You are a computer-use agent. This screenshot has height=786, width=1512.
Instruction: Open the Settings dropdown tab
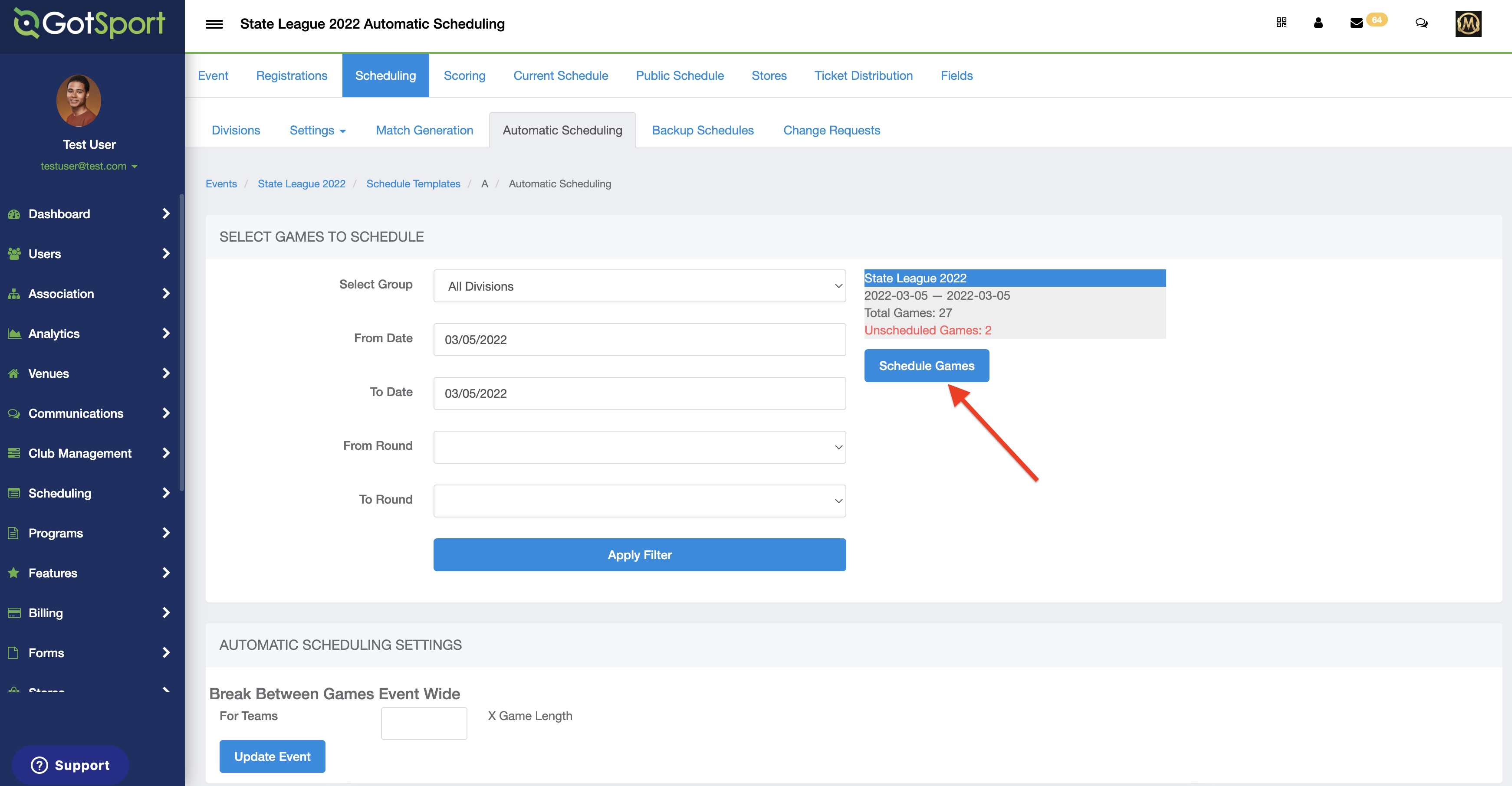pos(318,130)
